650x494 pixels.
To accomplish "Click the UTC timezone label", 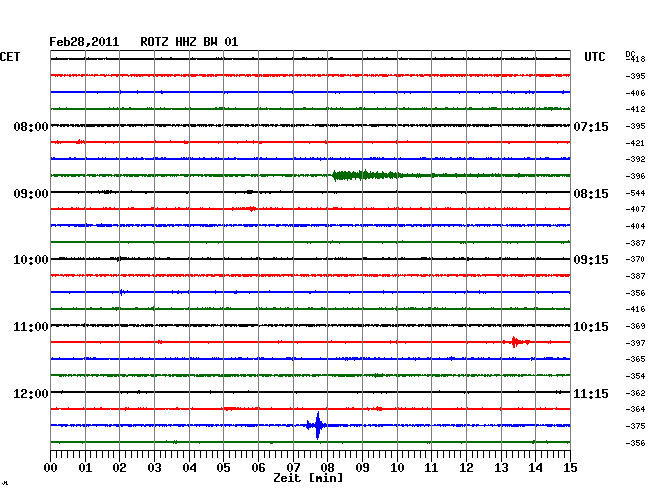I will [594, 57].
